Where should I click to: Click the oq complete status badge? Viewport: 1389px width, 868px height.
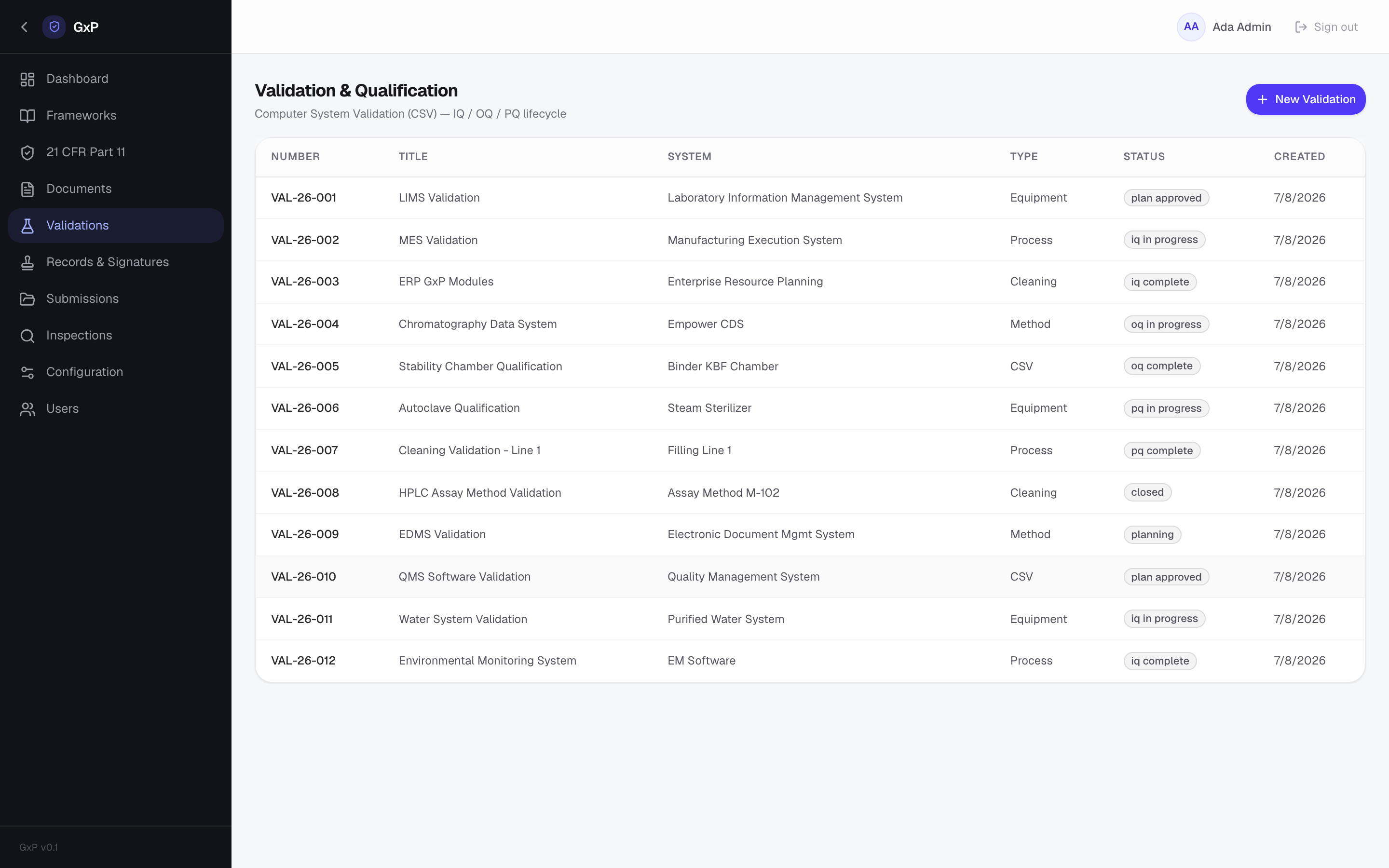click(1162, 366)
